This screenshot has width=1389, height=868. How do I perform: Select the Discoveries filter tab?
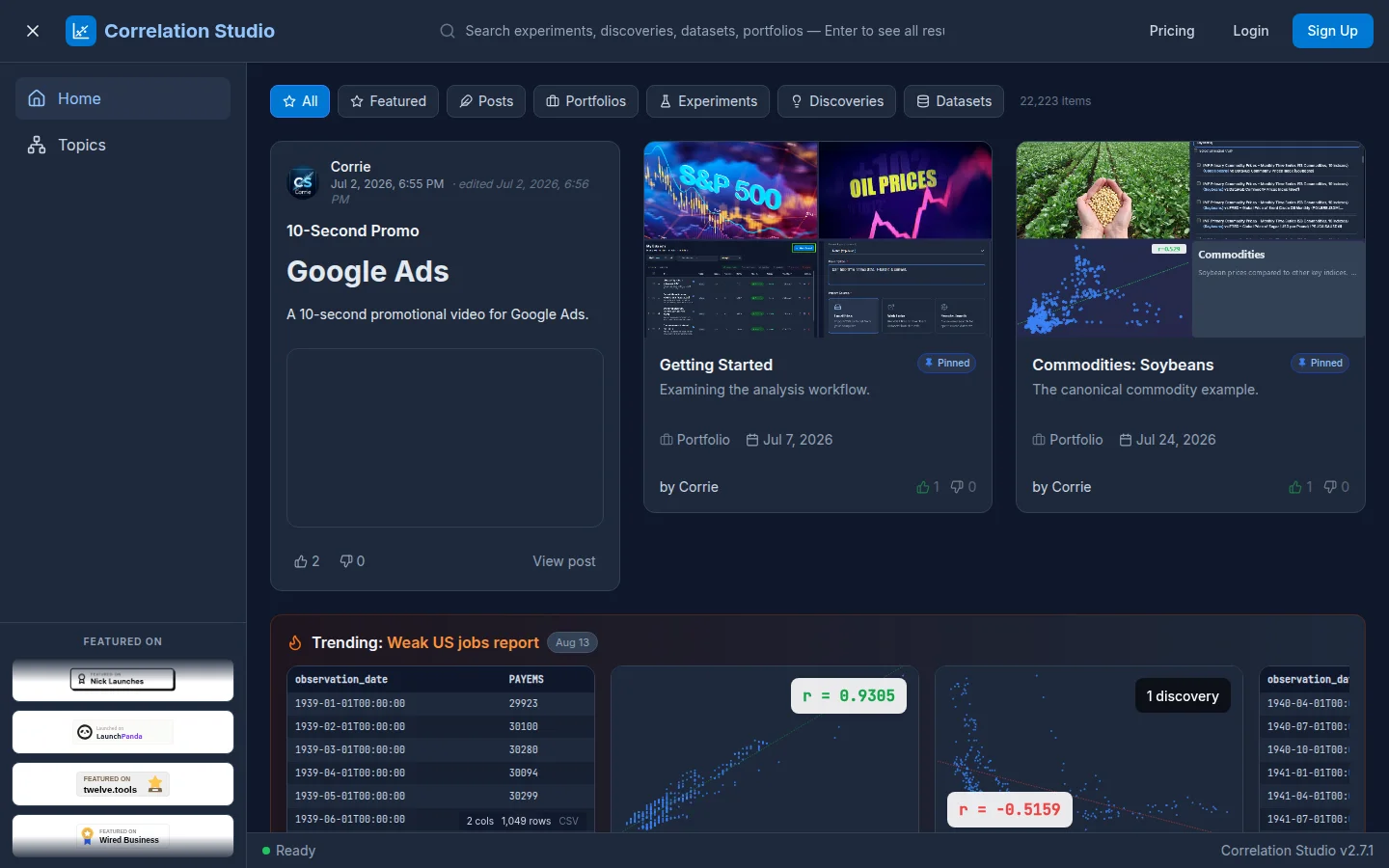click(836, 101)
